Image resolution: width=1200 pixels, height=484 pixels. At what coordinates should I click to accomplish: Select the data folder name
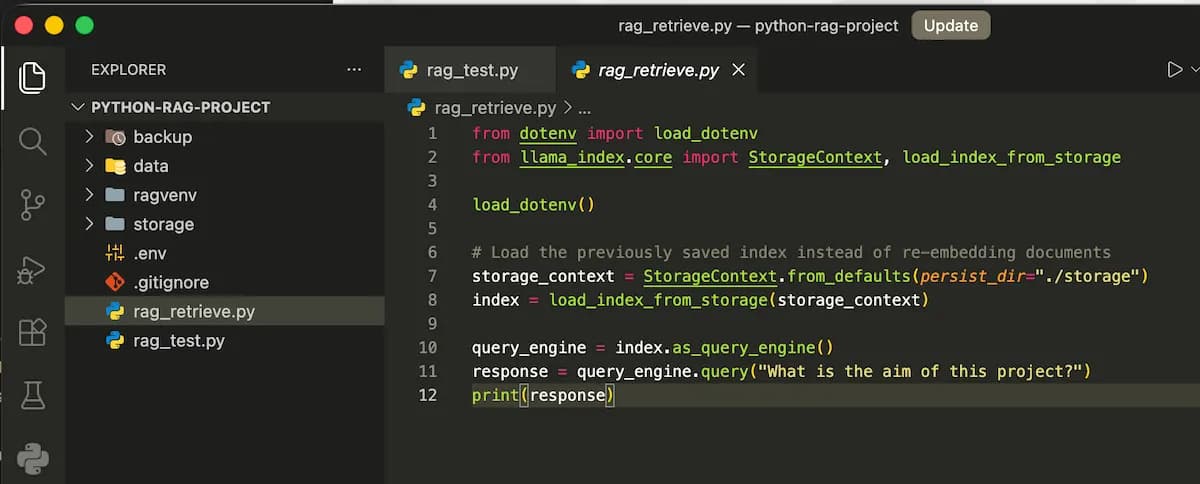[151, 166]
